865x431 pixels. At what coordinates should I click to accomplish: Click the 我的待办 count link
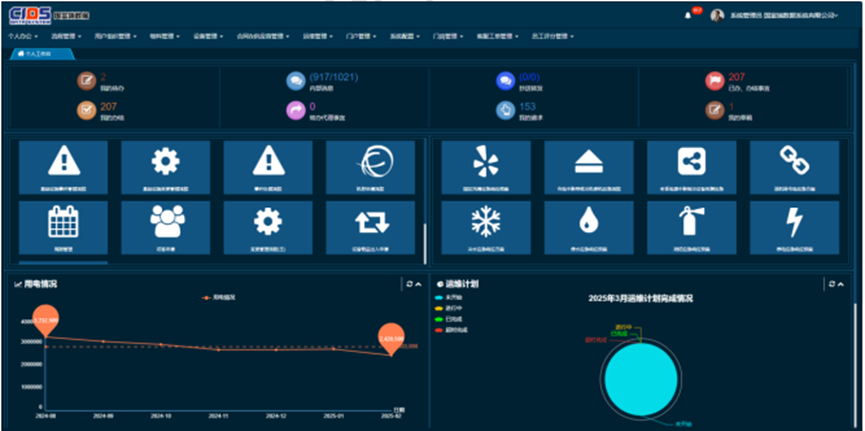(x=103, y=76)
